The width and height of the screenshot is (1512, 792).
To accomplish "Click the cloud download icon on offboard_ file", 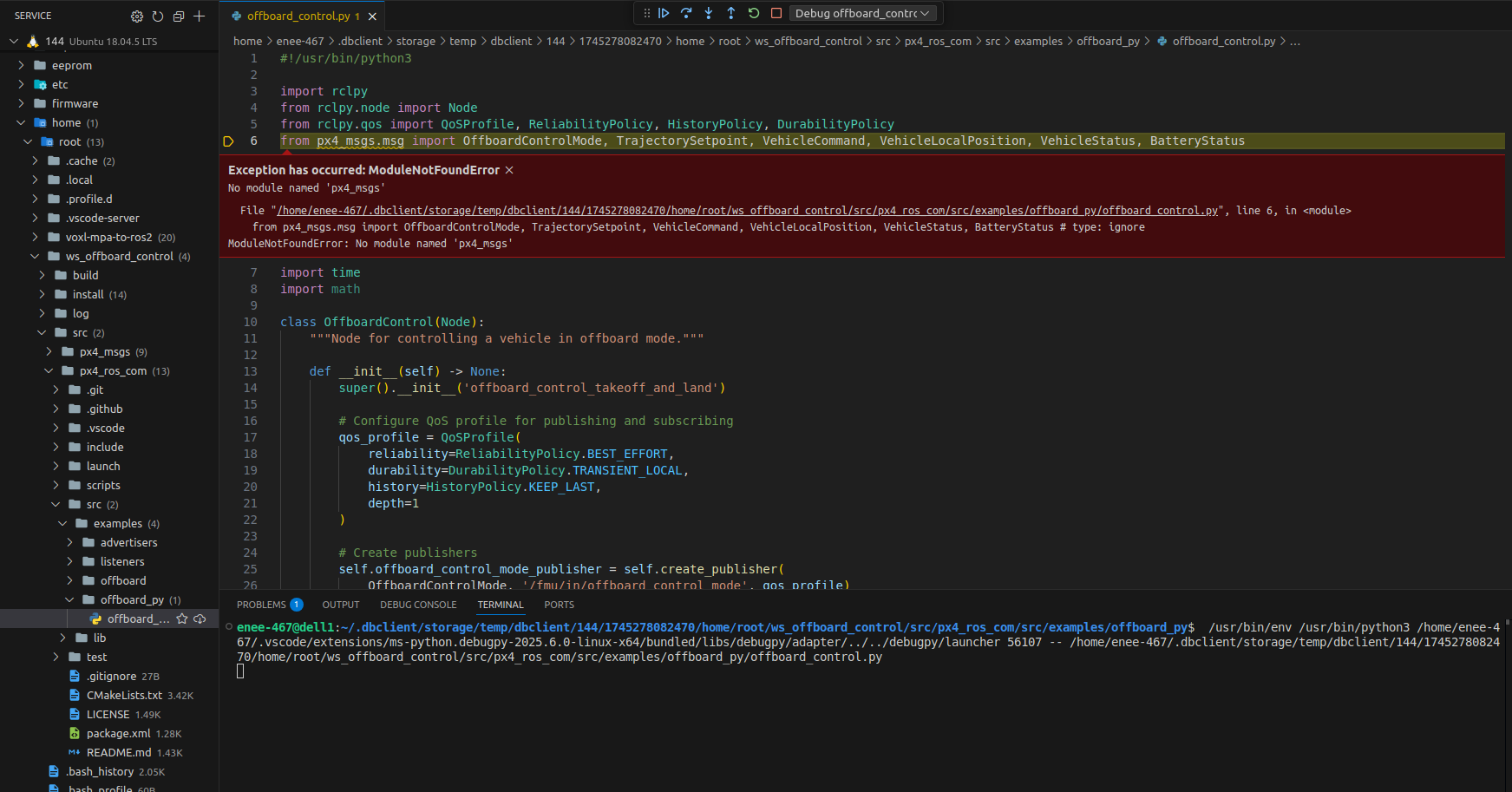I will (200, 619).
